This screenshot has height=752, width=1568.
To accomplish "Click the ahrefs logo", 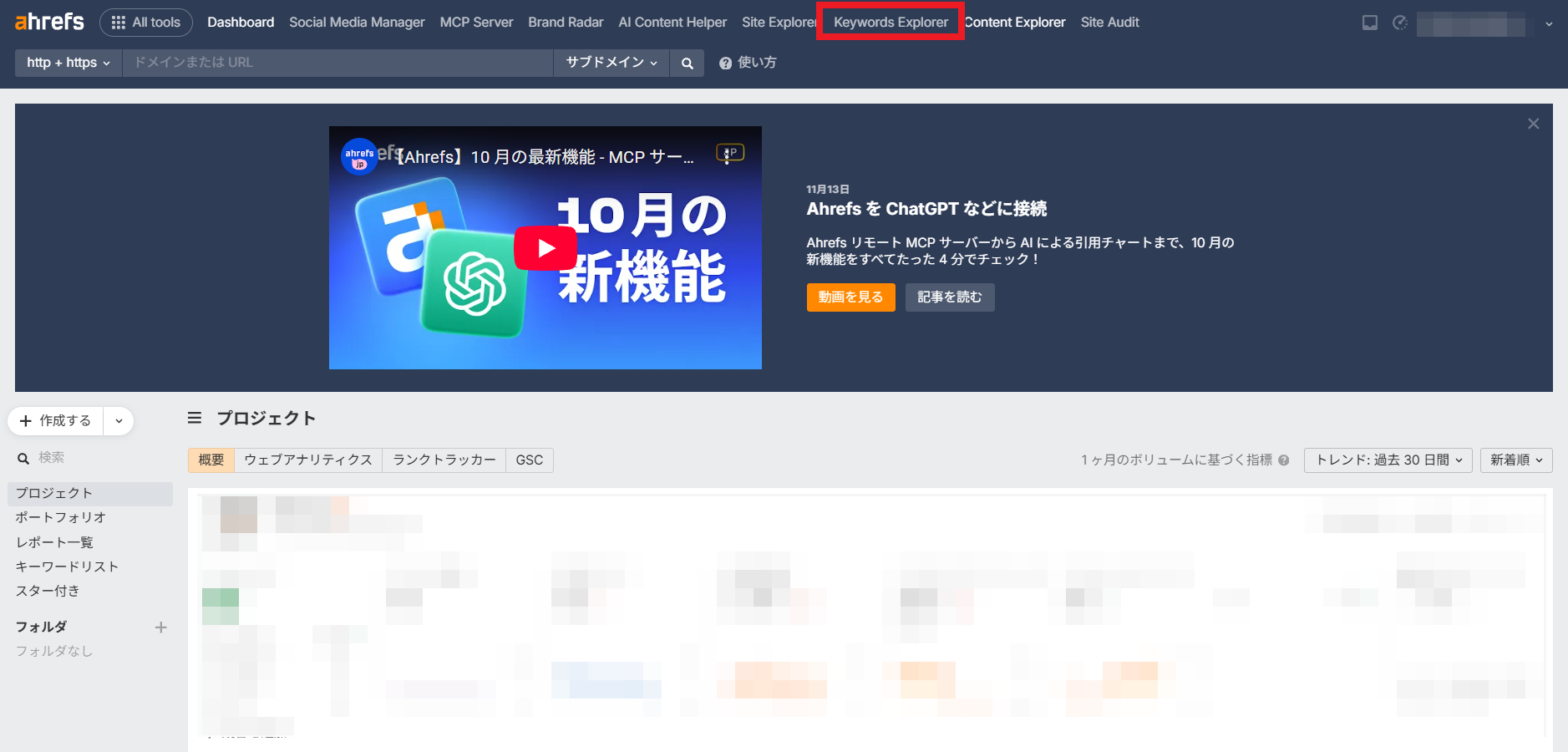I will pyautogui.click(x=48, y=22).
